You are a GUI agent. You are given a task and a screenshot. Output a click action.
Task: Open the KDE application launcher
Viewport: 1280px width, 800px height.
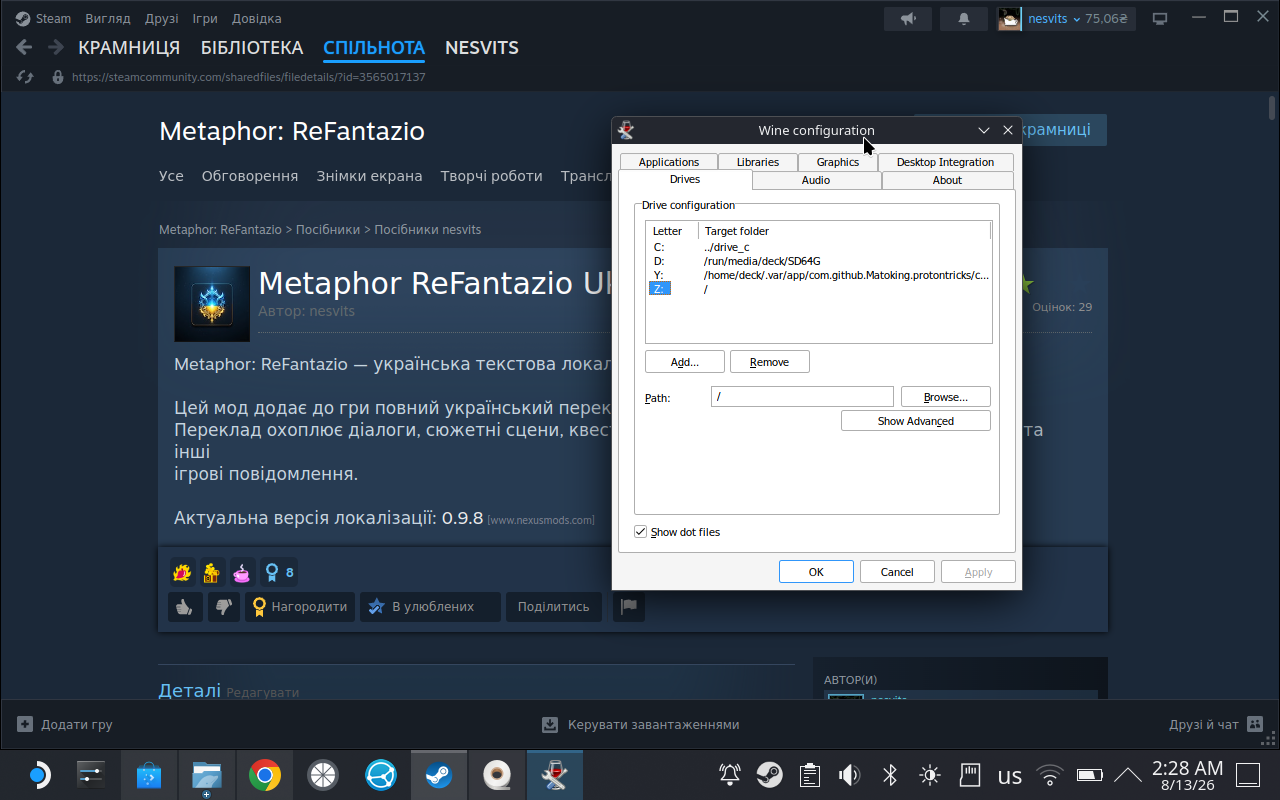tap(37, 775)
